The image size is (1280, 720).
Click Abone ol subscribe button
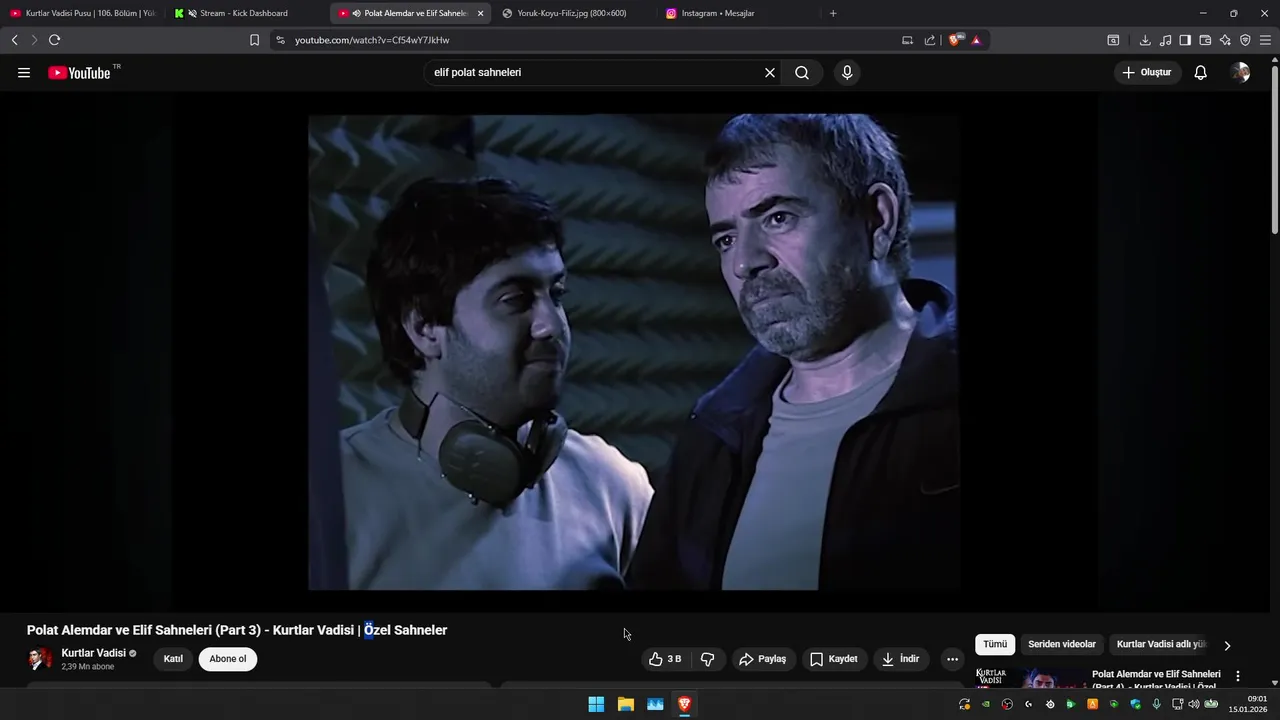(228, 659)
